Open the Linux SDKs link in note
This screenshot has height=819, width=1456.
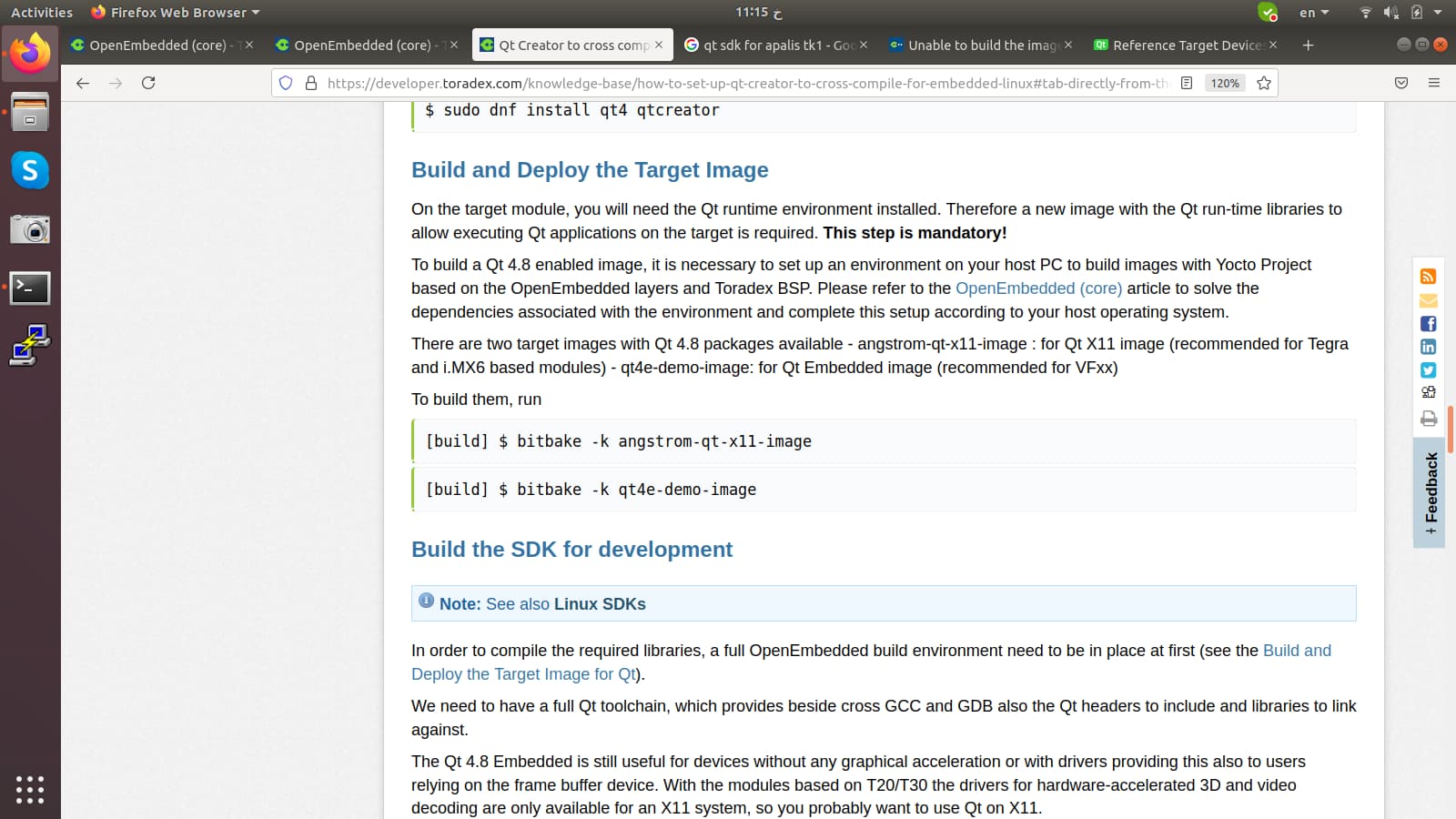(600, 604)
